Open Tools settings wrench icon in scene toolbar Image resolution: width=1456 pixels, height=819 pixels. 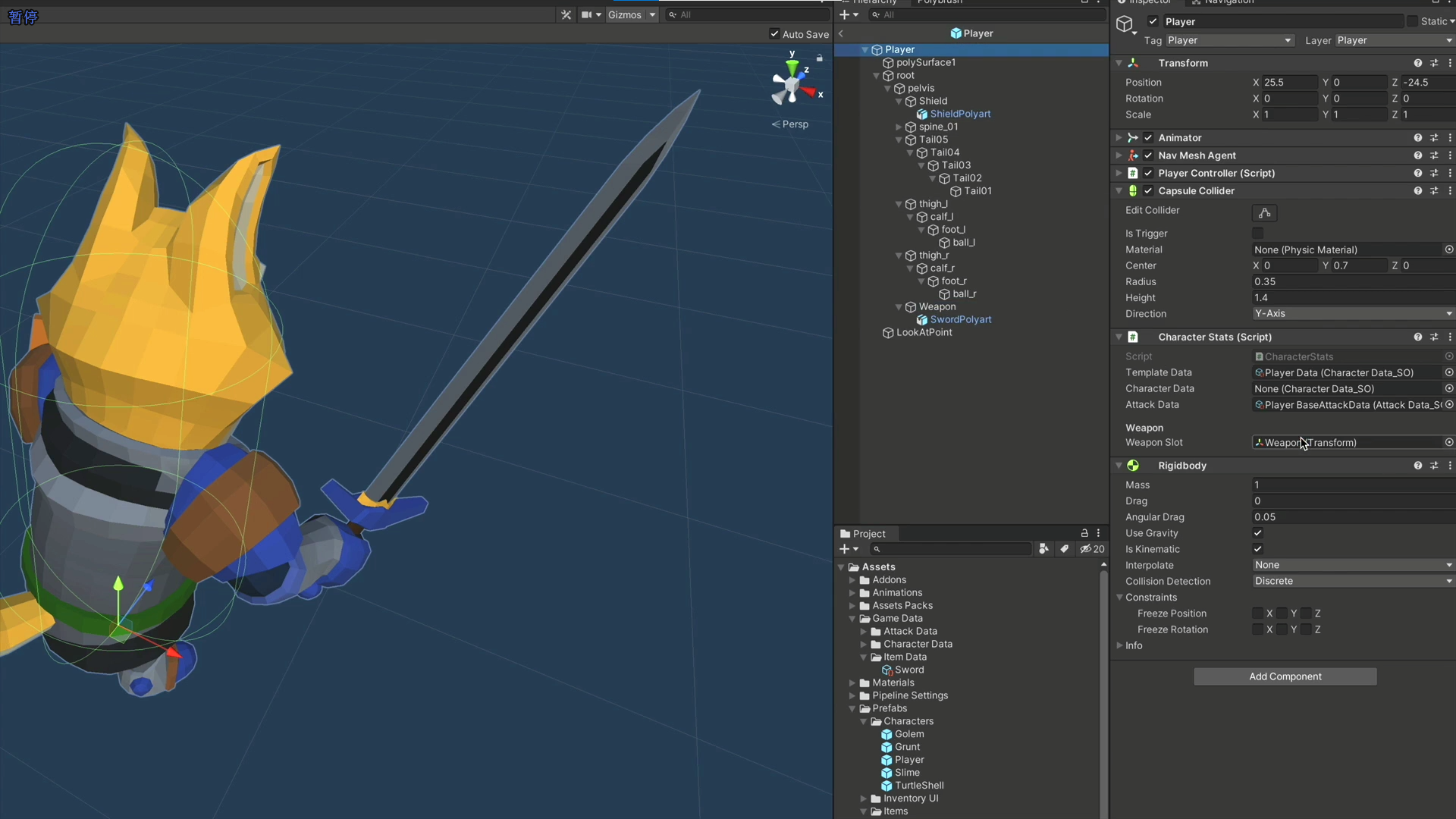tap(566, 14)
